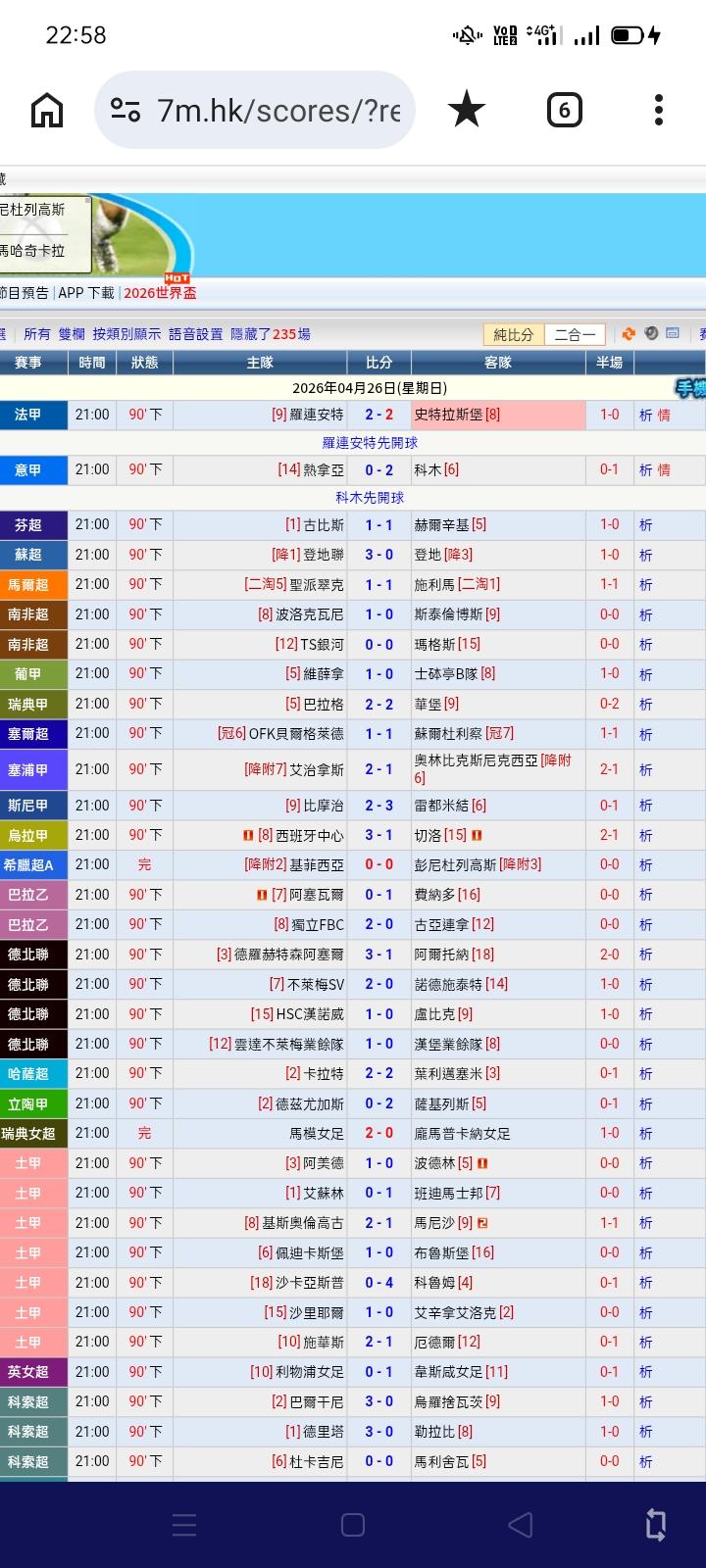Tap the red card icon beside 波德林
The image size is (706, 1568).
pyautogui.click(x=482, y=1163)
